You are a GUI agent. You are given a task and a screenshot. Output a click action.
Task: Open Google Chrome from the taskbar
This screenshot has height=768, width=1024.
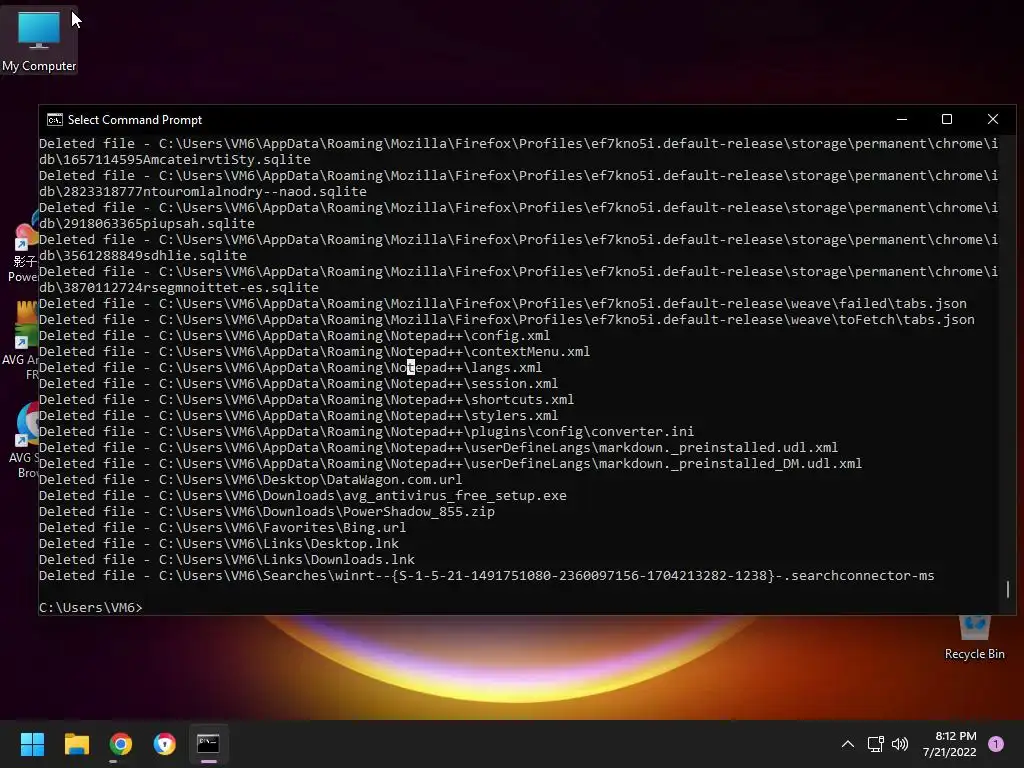120,744
